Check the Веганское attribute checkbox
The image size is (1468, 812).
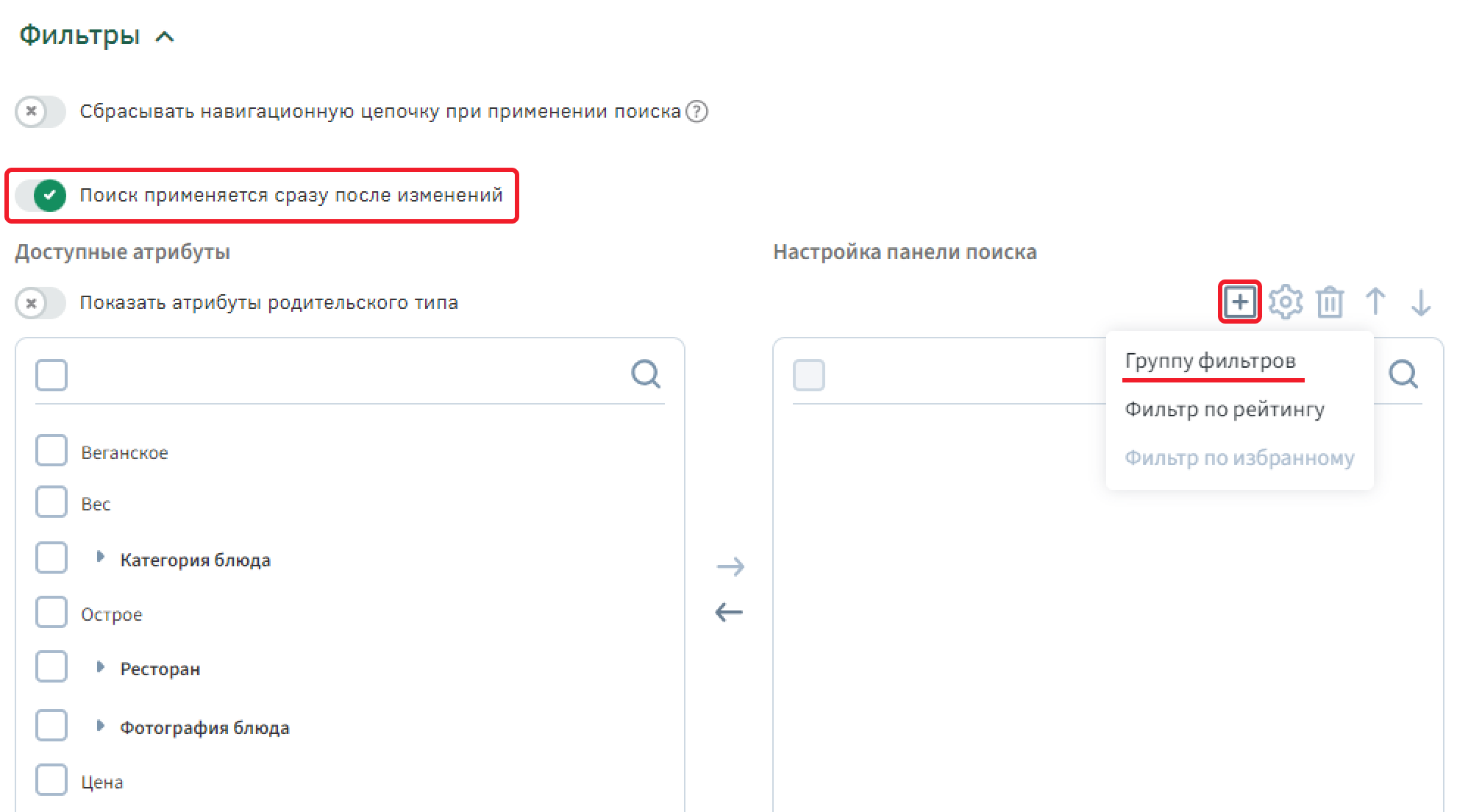51,450
